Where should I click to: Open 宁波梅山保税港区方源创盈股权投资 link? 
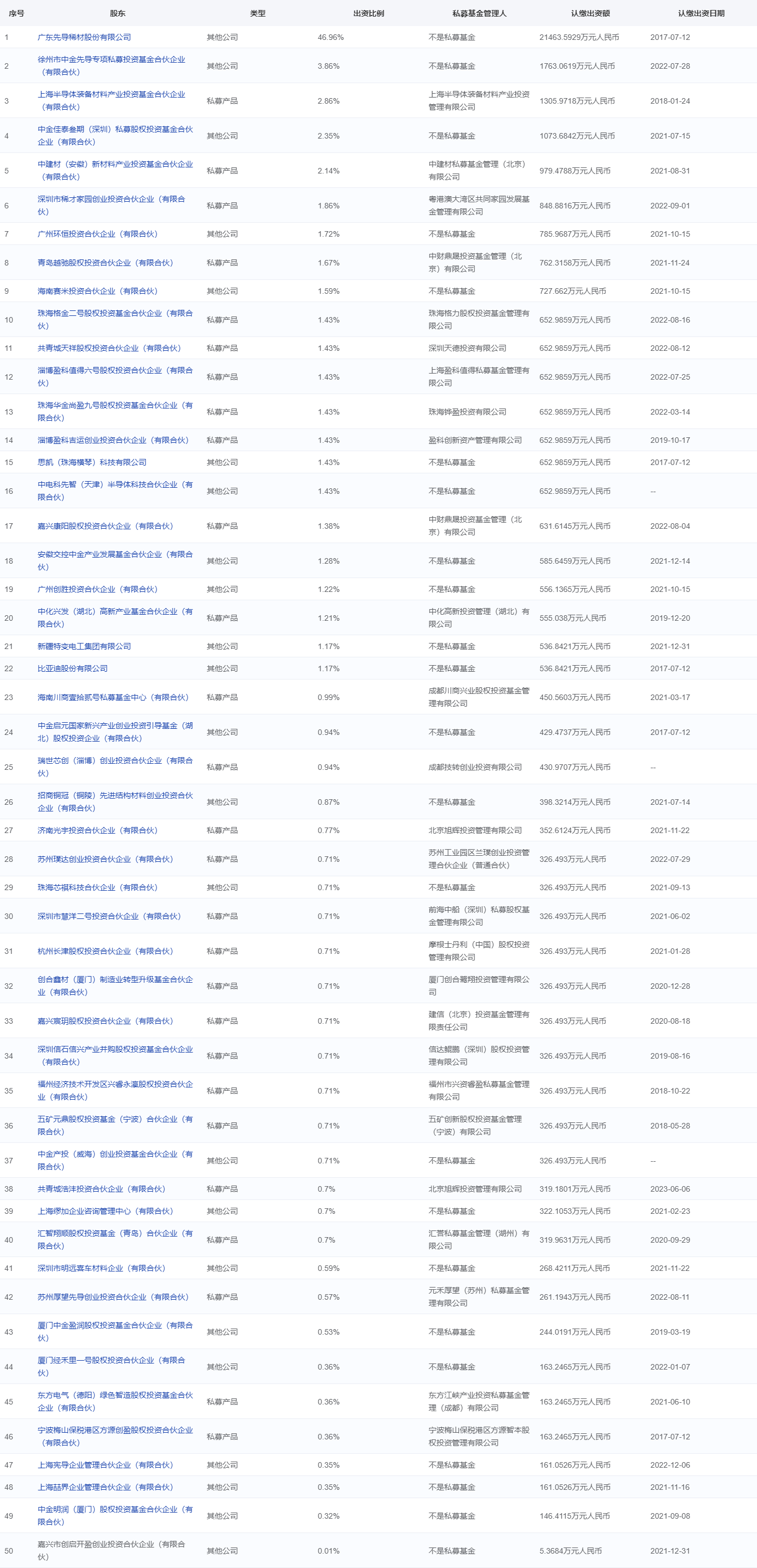tap(115, 1437)
